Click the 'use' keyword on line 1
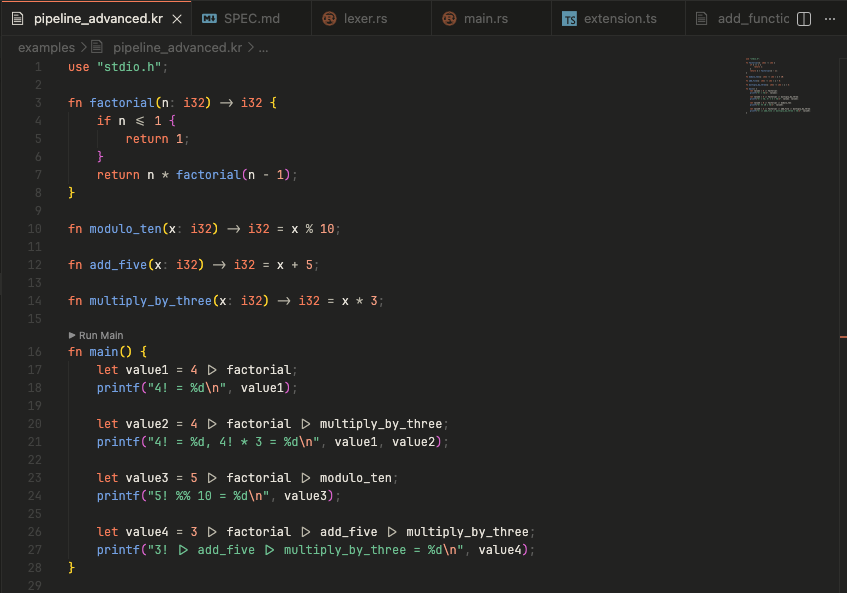 click(78, 67)
